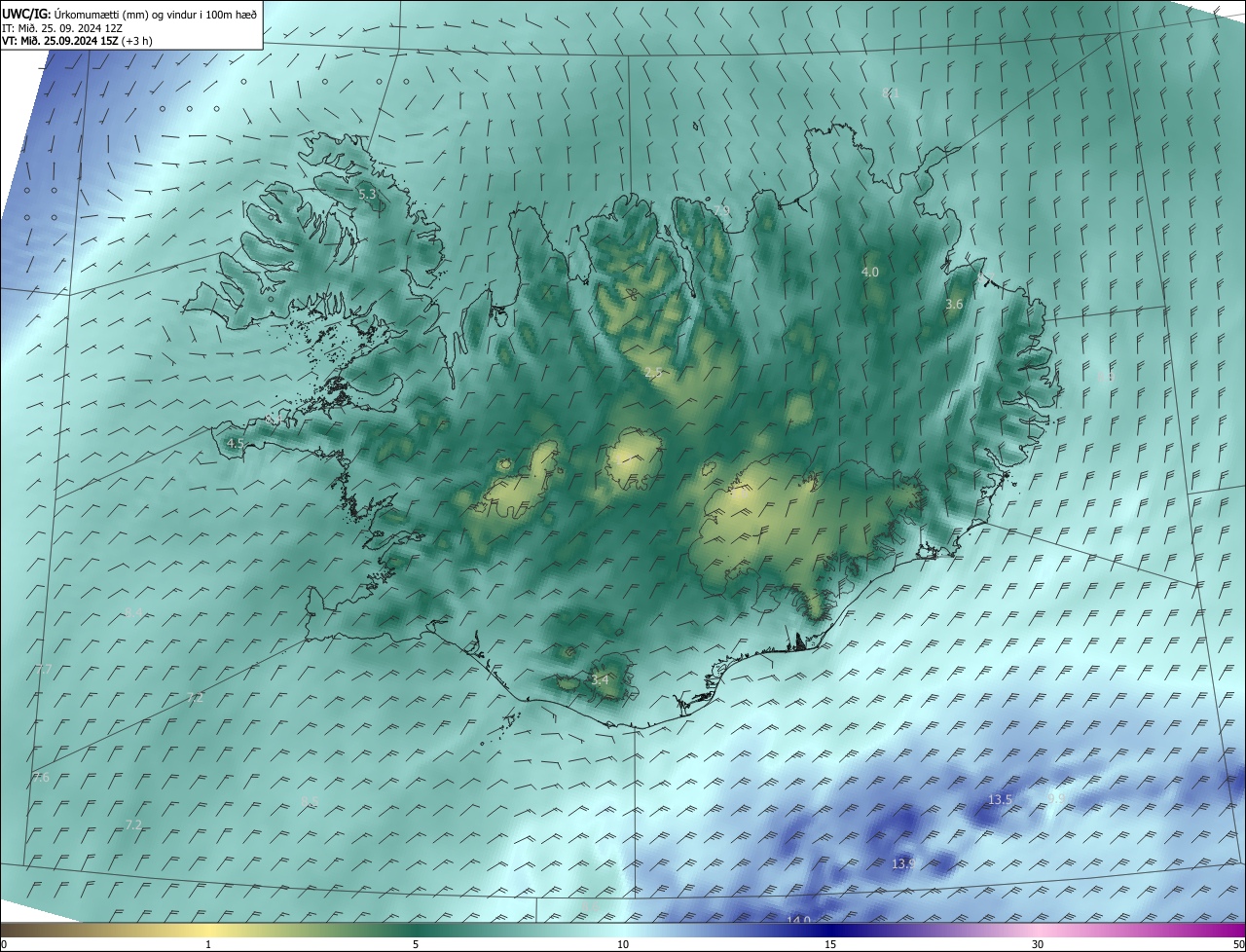
Task: Click the 13.9 value over the southeast sea
Action: point(902,864)
